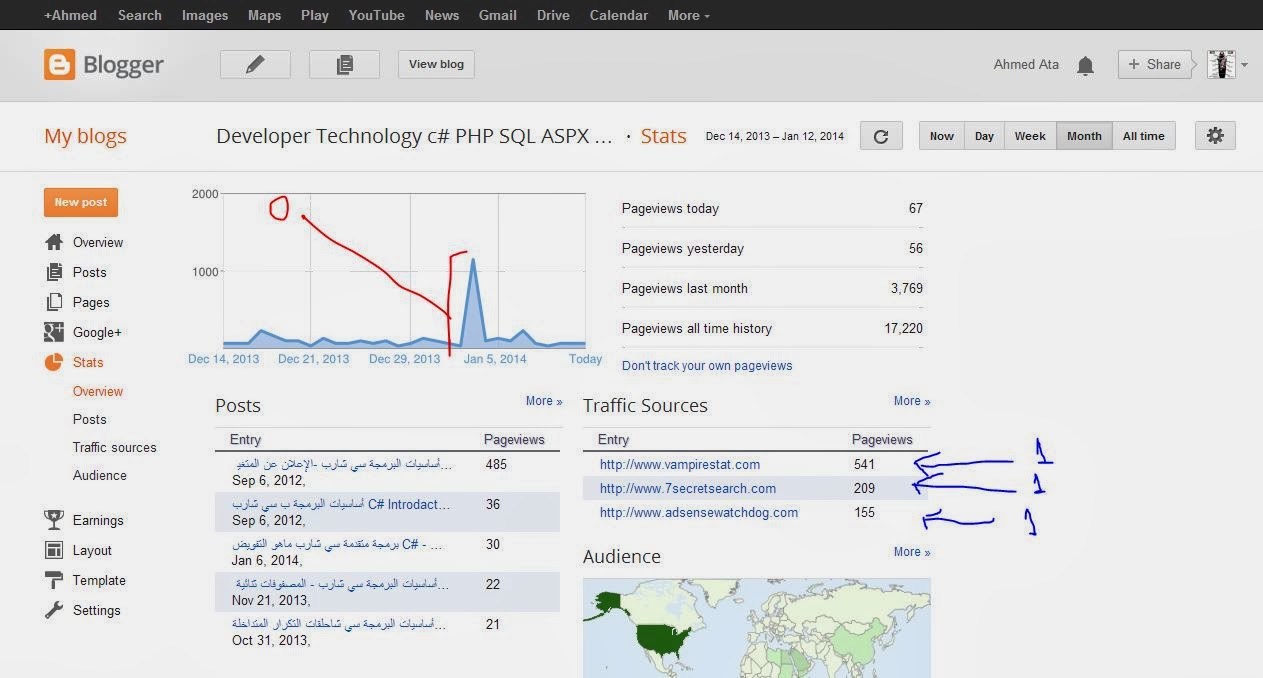This screenshot has width=1263, height=678.
Task: Click the Overview home icon in sidebar
Action: [x=54, y=242]
